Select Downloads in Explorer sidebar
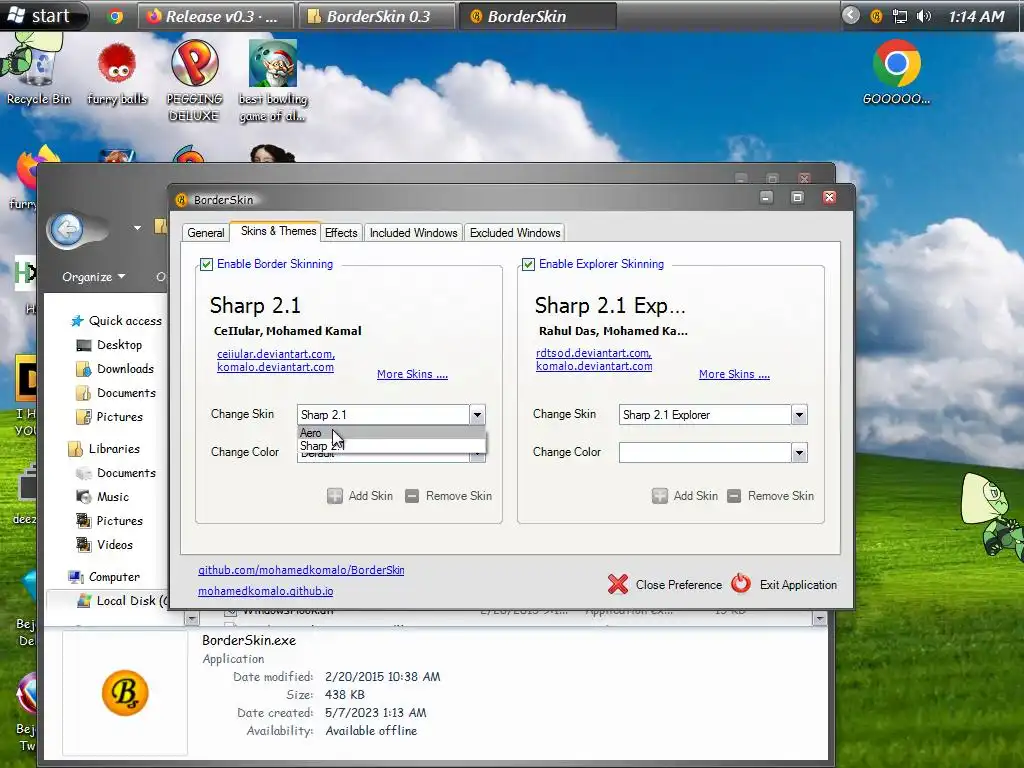This screenshot has height=768, width=1024. tap(115, 369)
